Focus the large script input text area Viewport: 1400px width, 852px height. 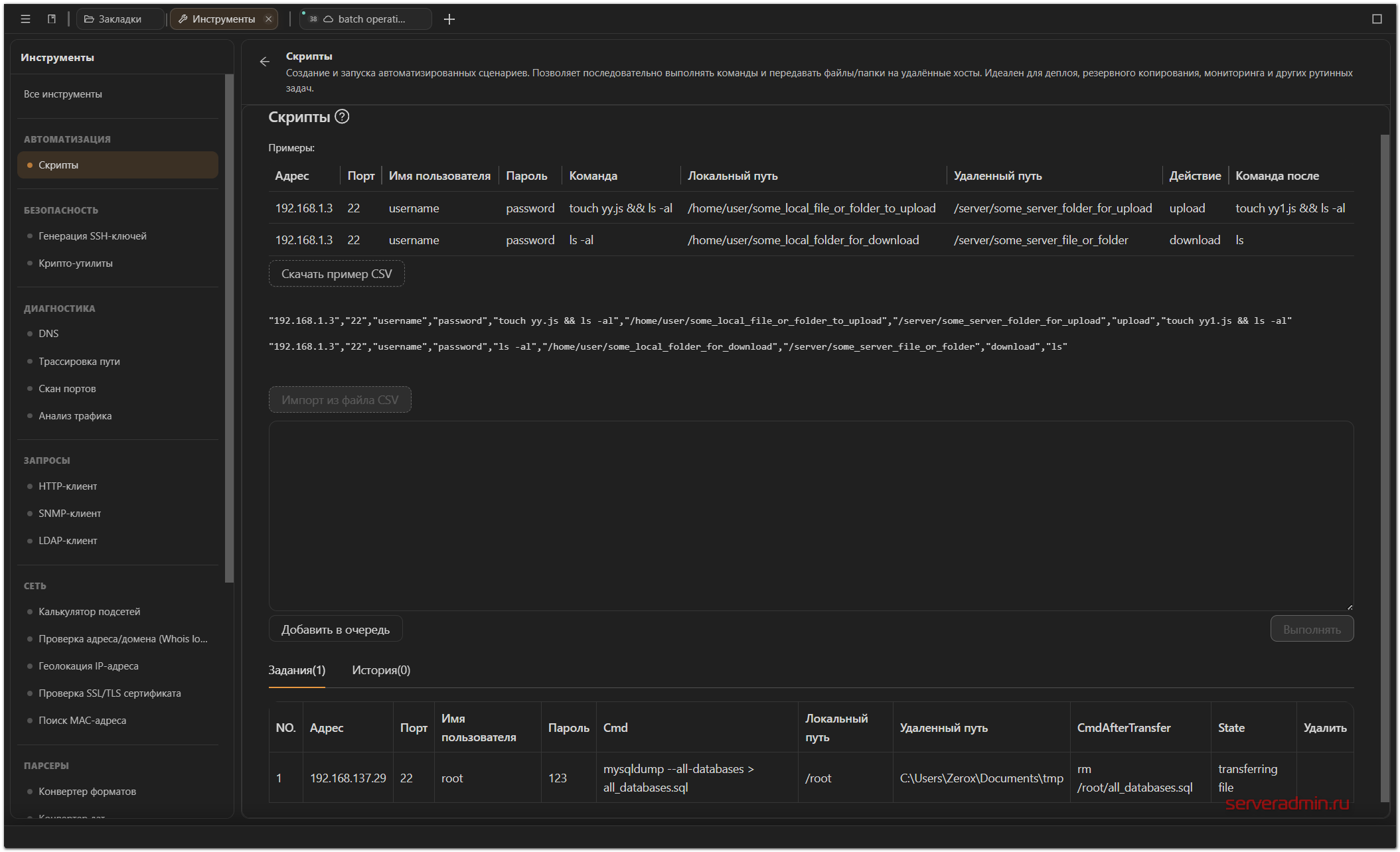point(811,516)
